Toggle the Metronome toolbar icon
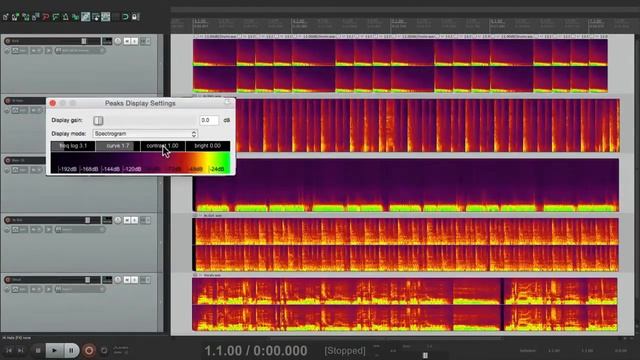640x360 pixels. (65, 17)
